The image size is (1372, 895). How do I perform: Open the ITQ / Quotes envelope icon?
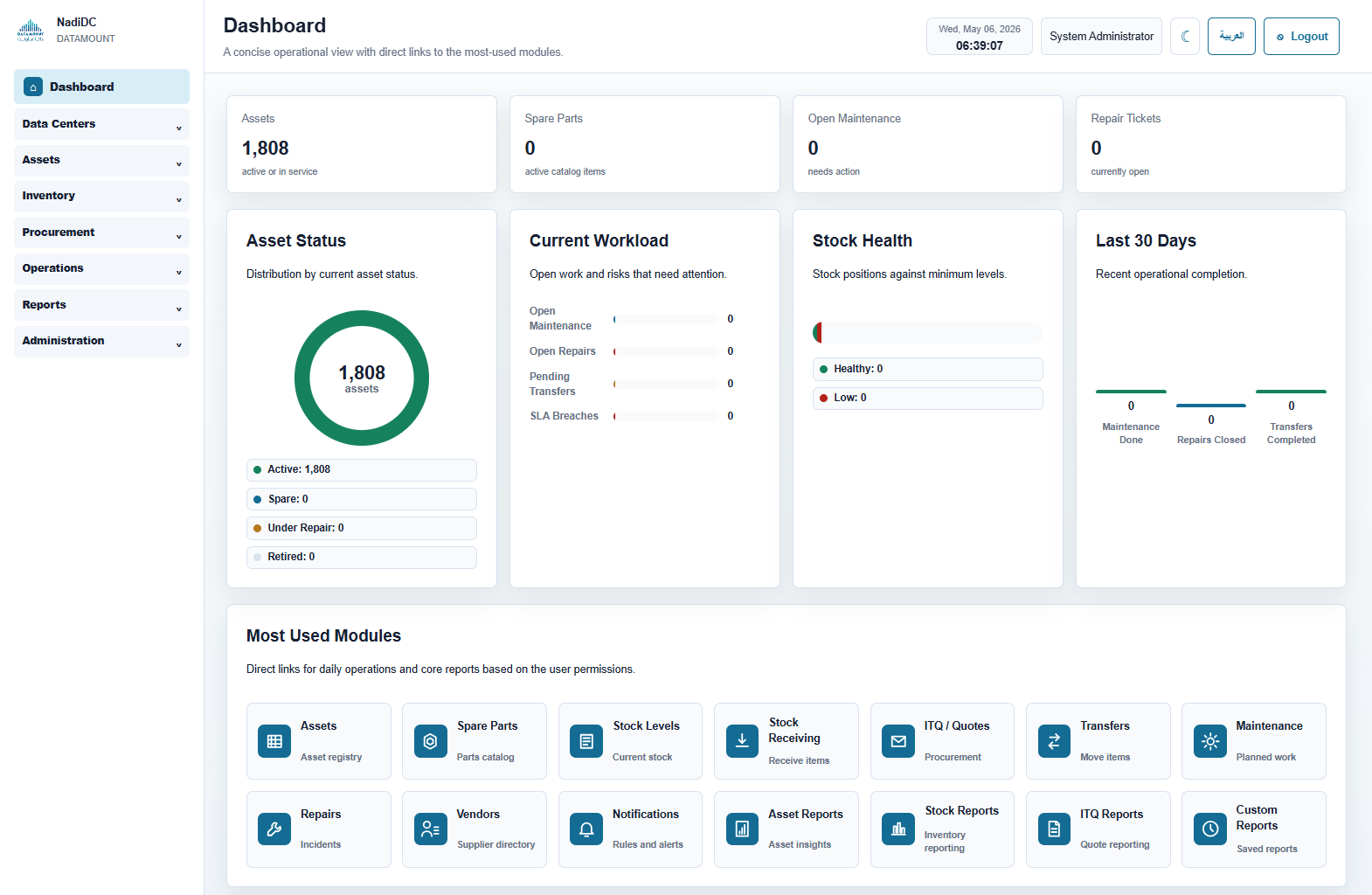tap(898, 741)
